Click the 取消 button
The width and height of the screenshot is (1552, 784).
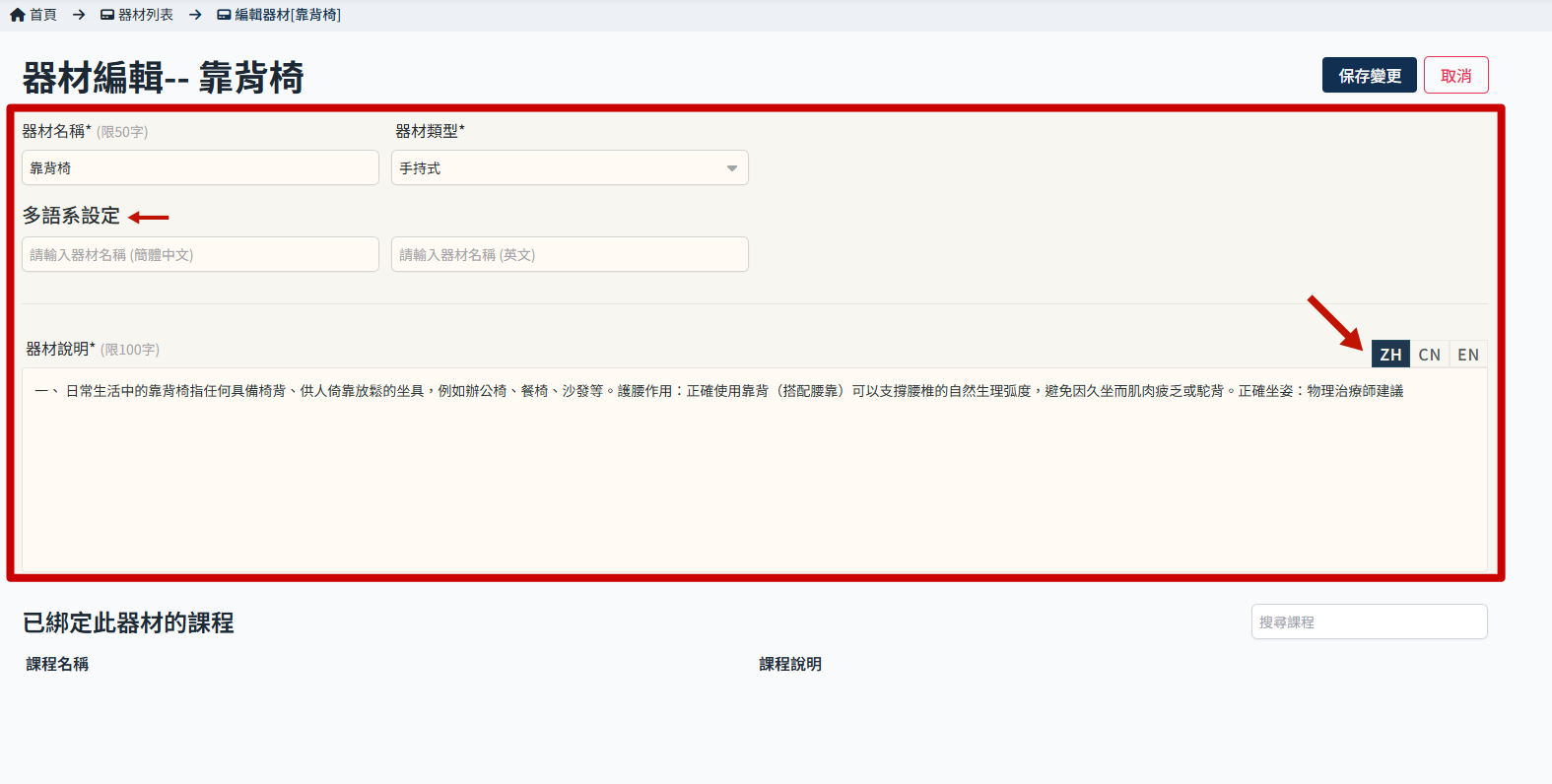[1455, 75]
